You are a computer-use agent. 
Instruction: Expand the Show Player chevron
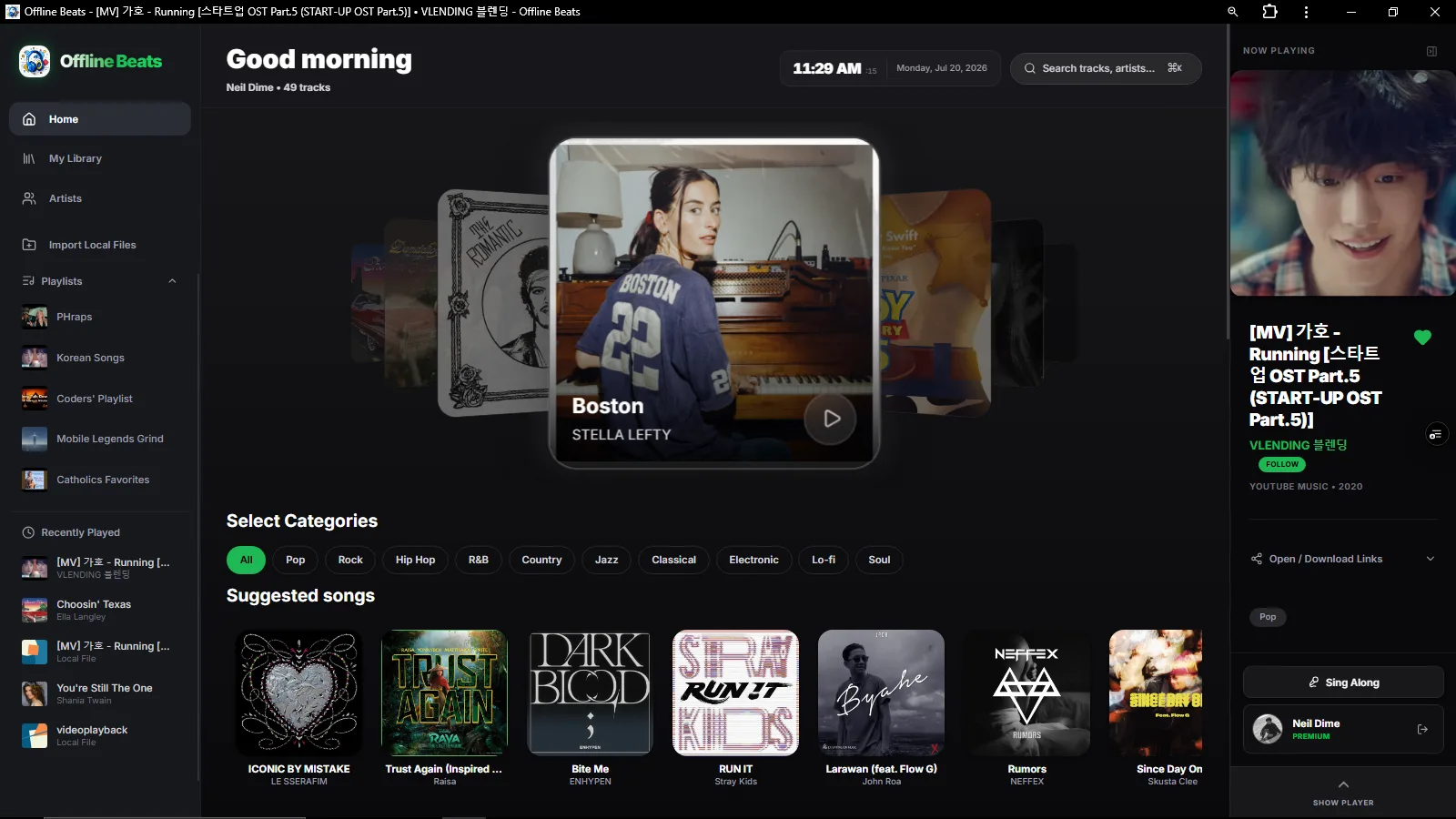pyautogui.click(x=1343, y=784)
